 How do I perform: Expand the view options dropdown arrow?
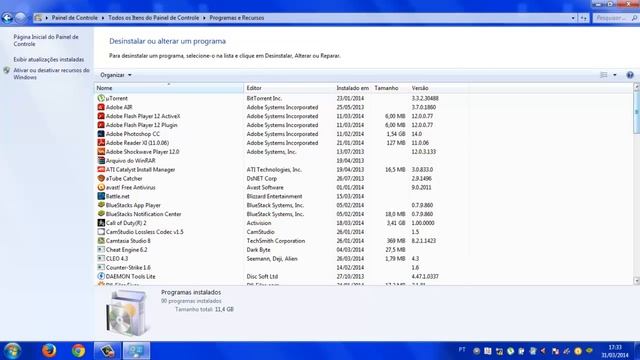pos(615,75)
